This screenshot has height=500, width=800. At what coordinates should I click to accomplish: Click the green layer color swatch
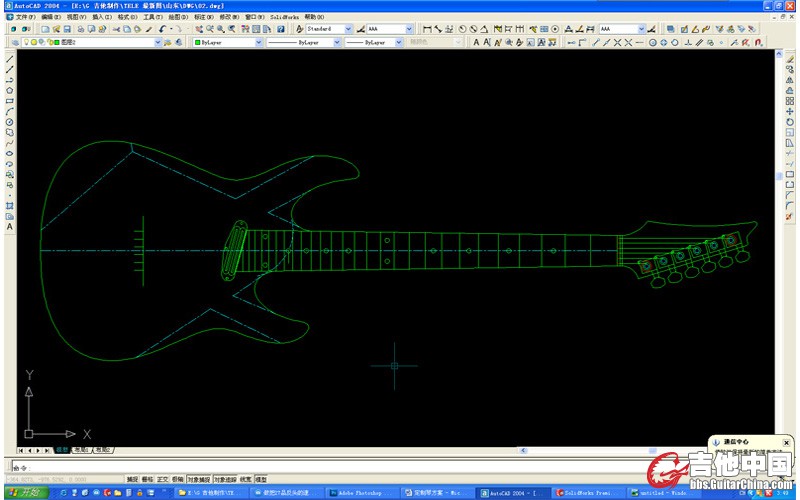pos(57,42)
